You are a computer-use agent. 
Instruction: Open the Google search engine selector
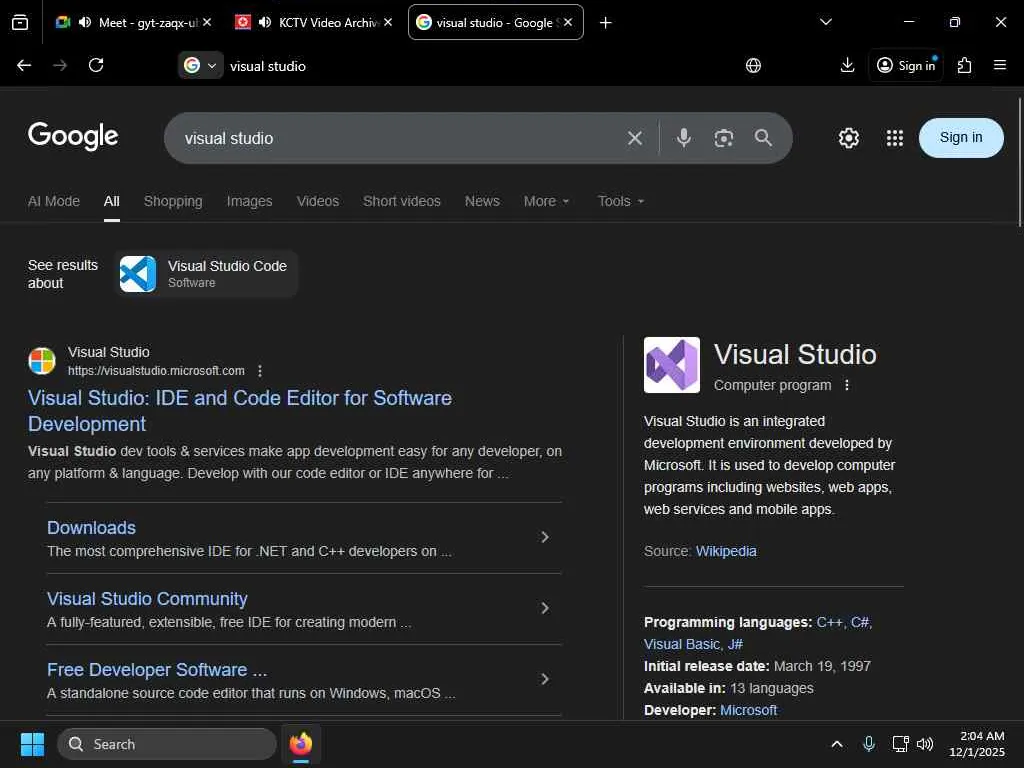(200, 65)
